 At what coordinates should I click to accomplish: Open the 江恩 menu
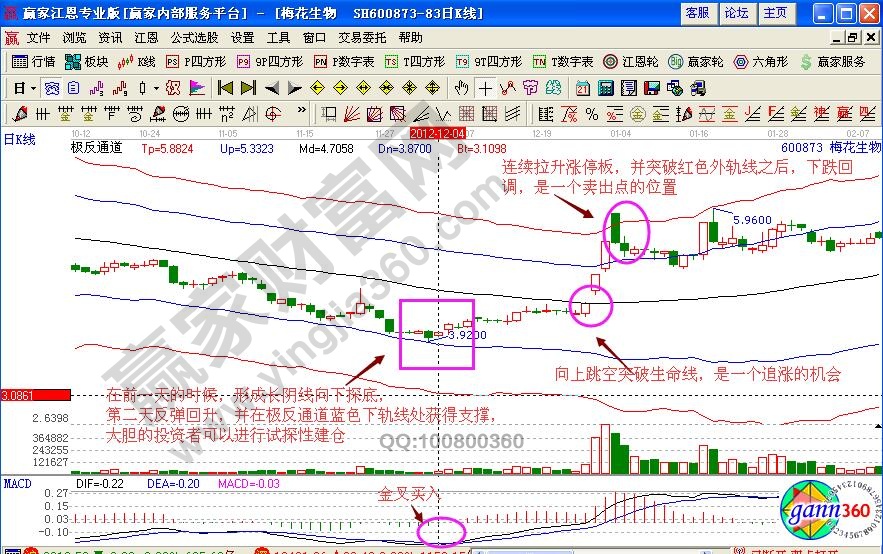pyautogui.click(x=146, y=38)
